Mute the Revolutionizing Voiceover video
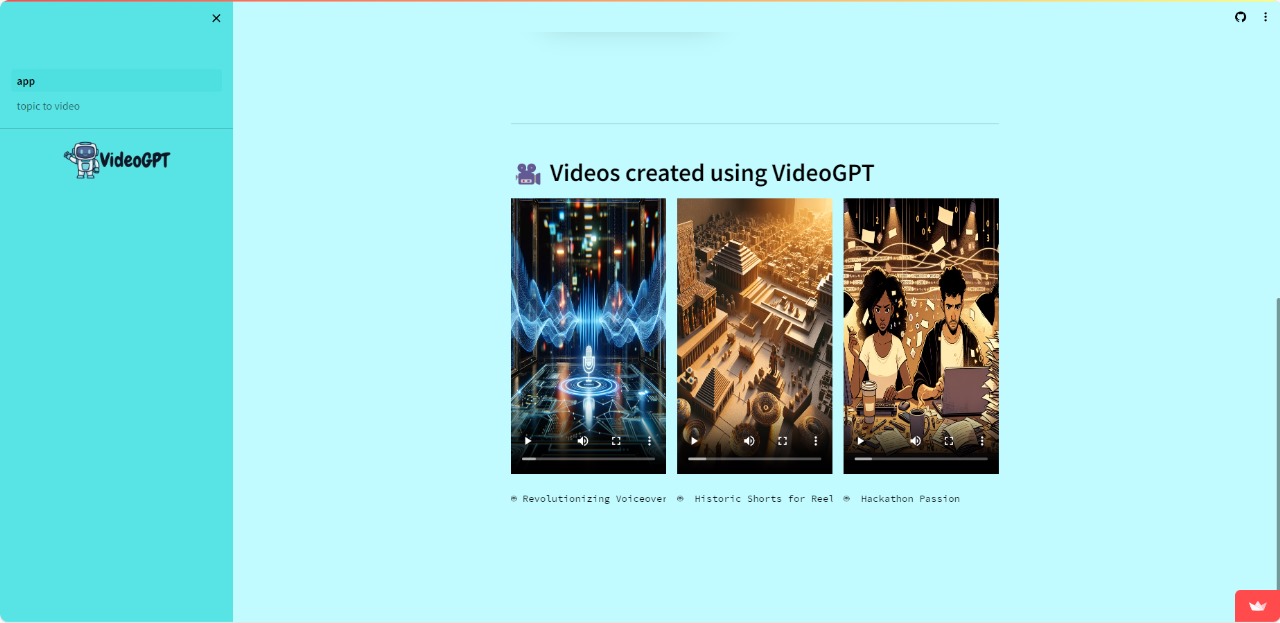This screenshot has width=1280, height=623. pyautogui.click(x=583, y=440)
